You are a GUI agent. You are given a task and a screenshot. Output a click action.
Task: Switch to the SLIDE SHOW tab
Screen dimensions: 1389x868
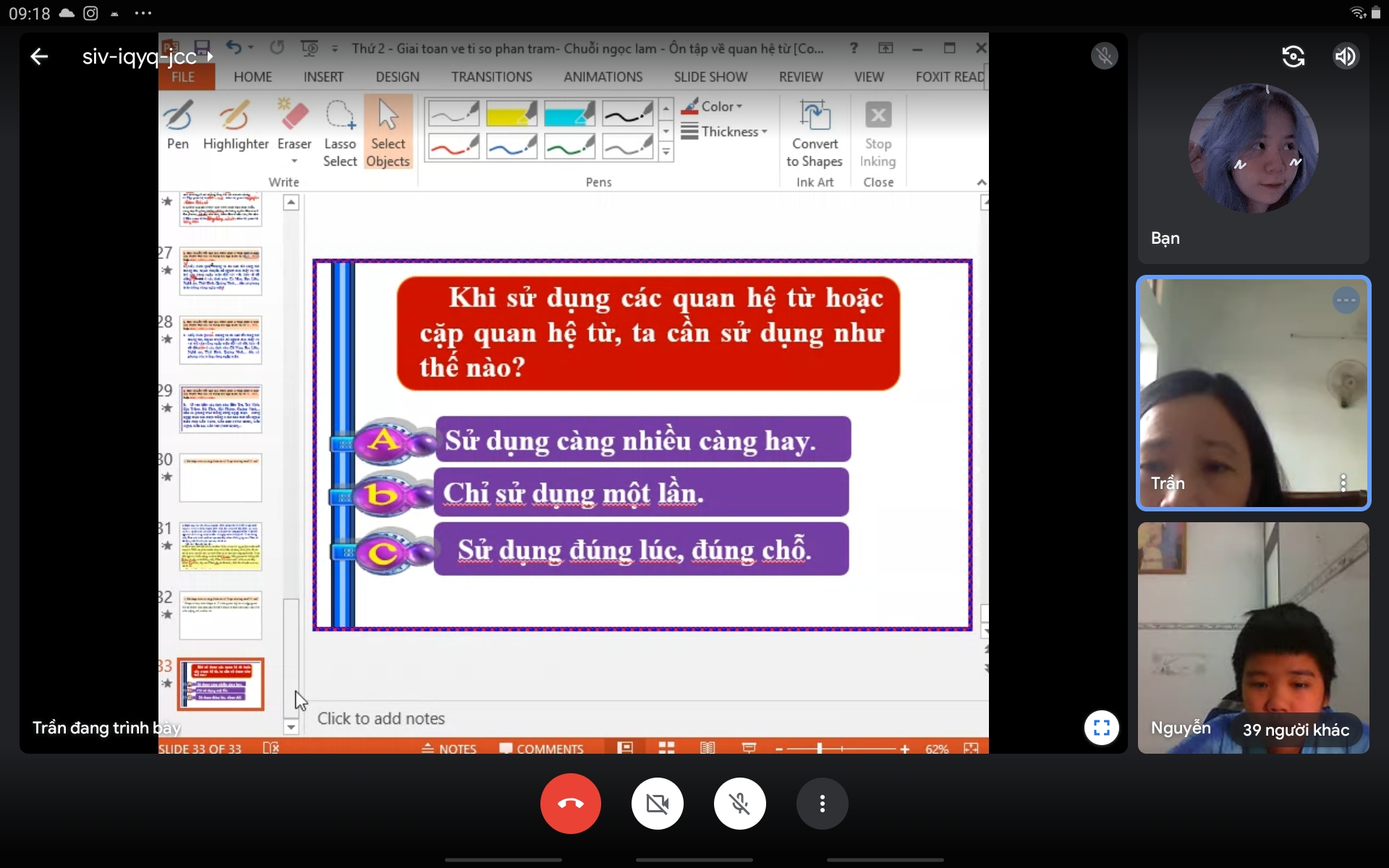click(710, 77)
